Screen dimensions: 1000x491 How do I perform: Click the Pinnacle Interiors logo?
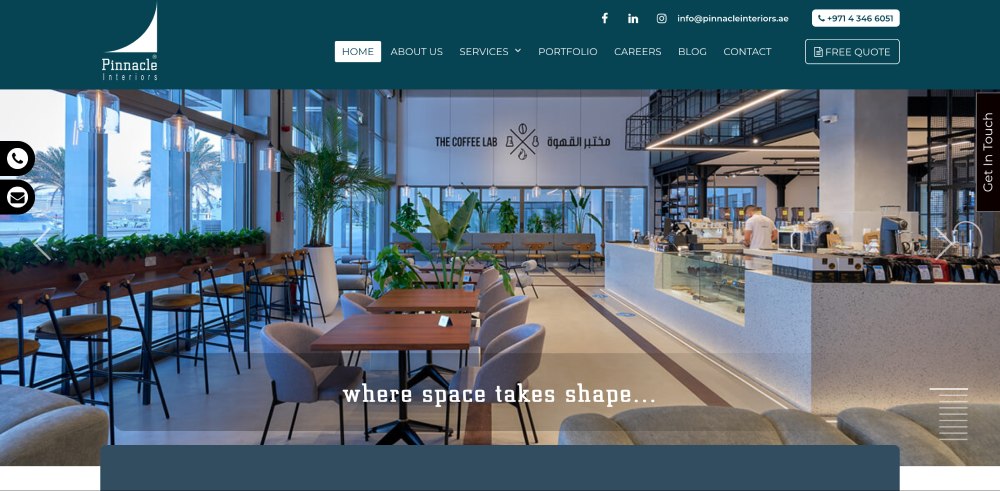(130, 43)
